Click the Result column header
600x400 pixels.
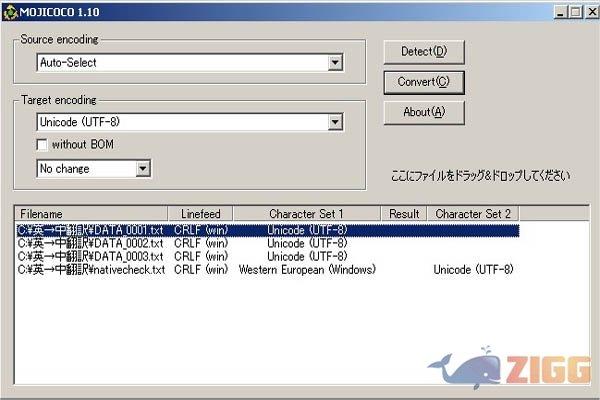click(404, 214)
